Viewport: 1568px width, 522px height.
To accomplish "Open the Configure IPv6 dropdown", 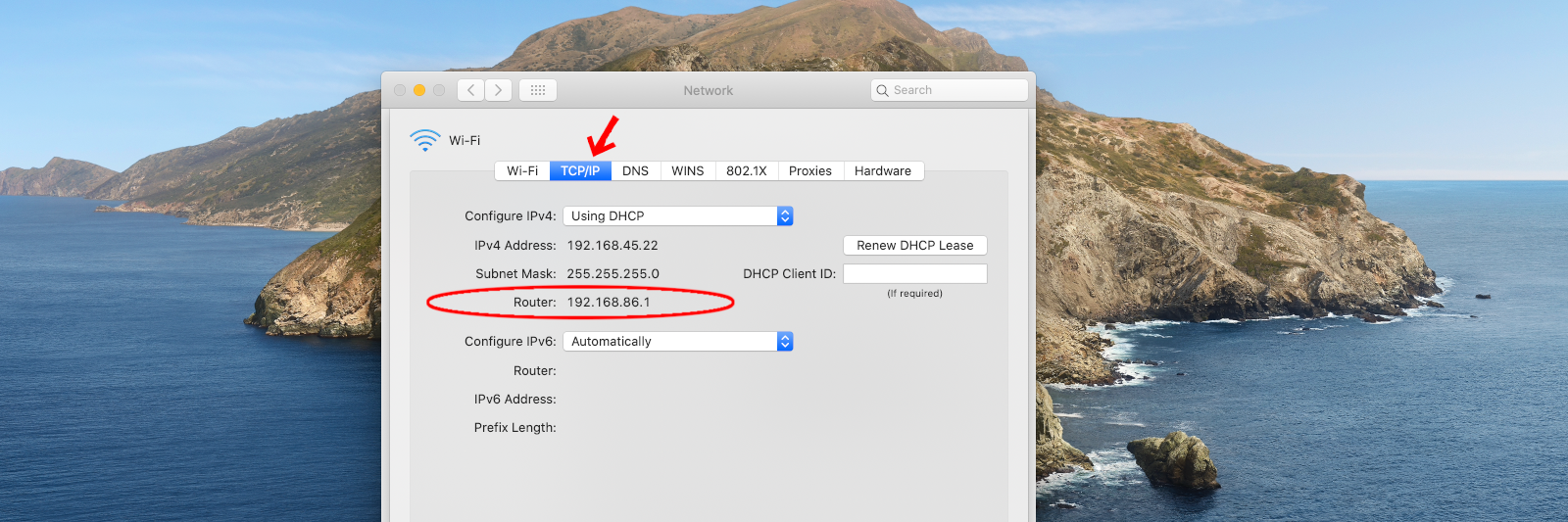I will click(x=678, y=341).
